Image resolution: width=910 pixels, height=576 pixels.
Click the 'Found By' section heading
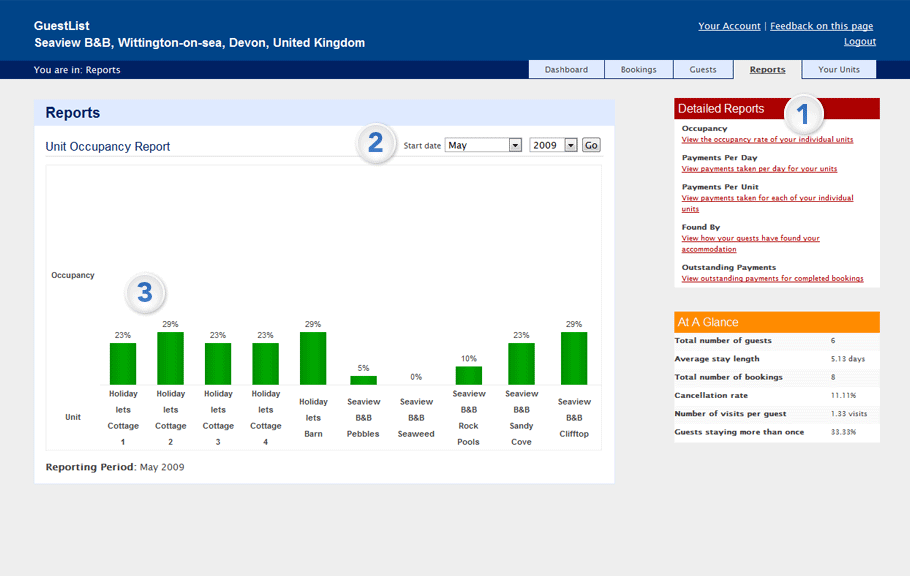[x=700, y=227]
